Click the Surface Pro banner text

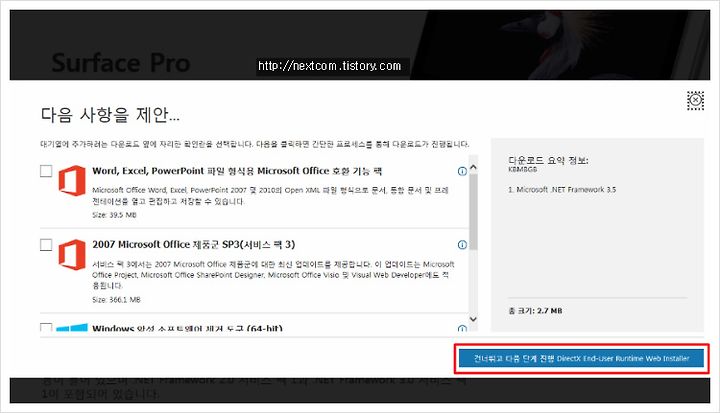click(121, 62)
